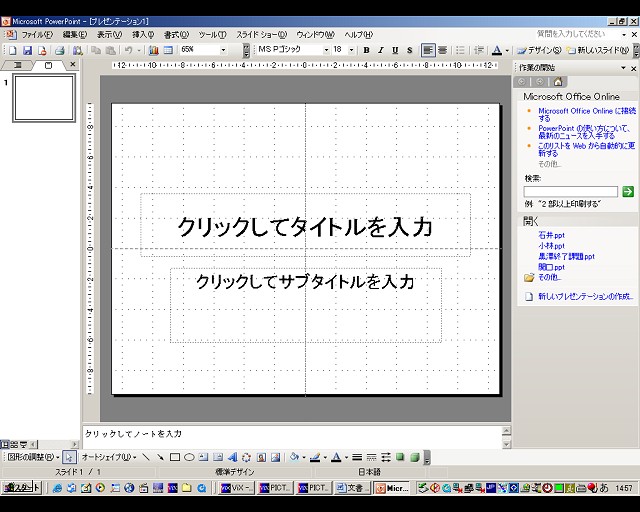The width and height of the screenshot is (640, 512).
Task: Open the zoom percentage dropdown
Action: 223,50
